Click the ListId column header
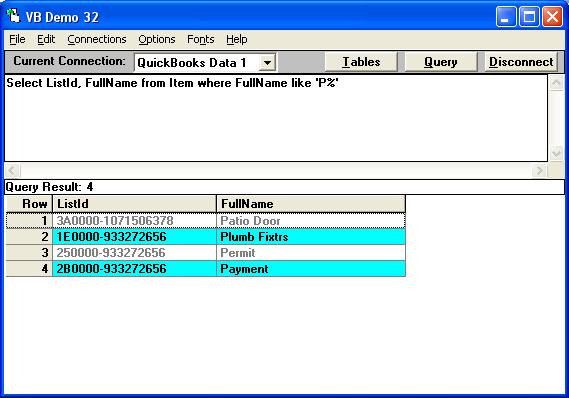 [135, 204]
